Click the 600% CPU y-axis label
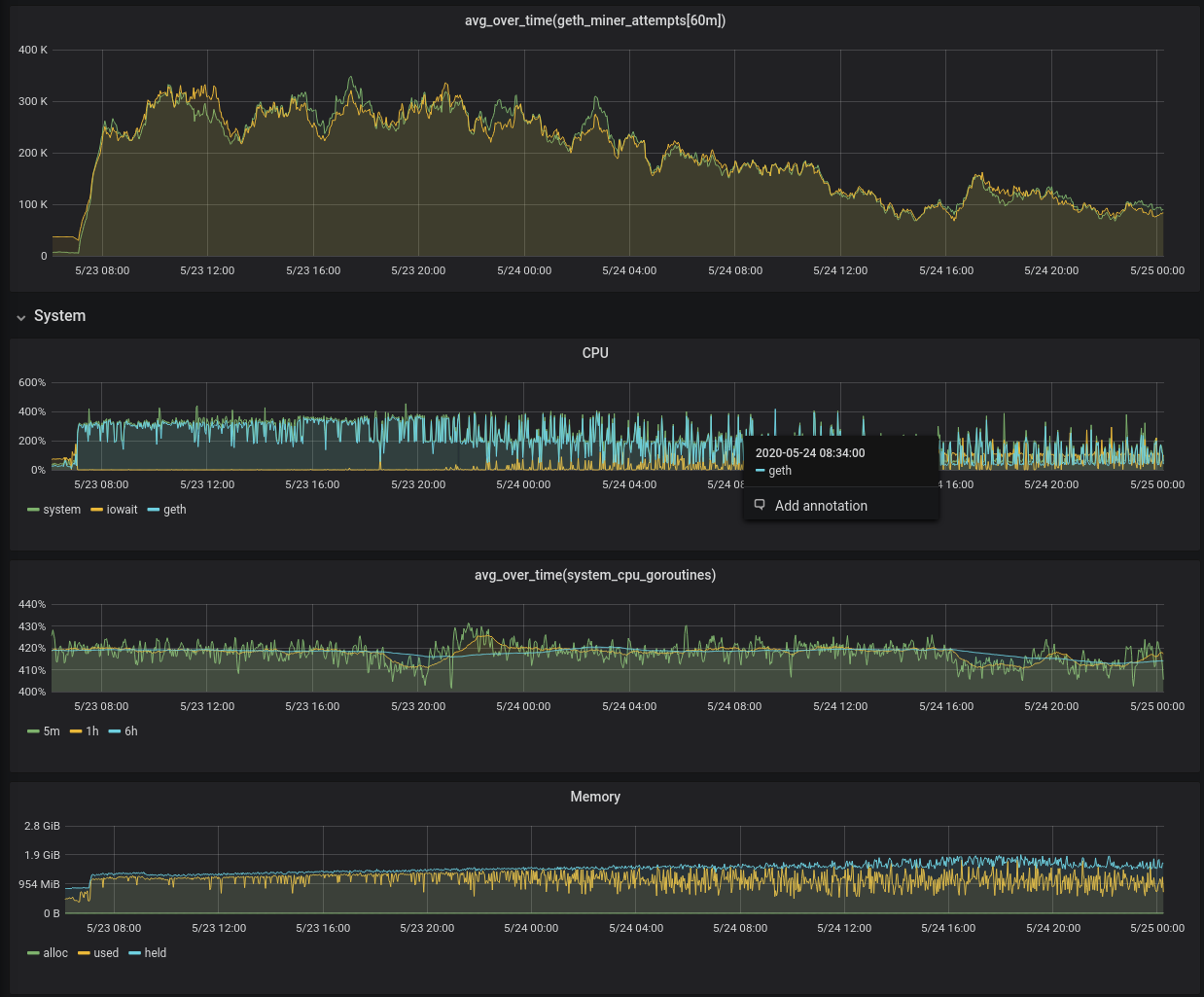 click(32, 382)
